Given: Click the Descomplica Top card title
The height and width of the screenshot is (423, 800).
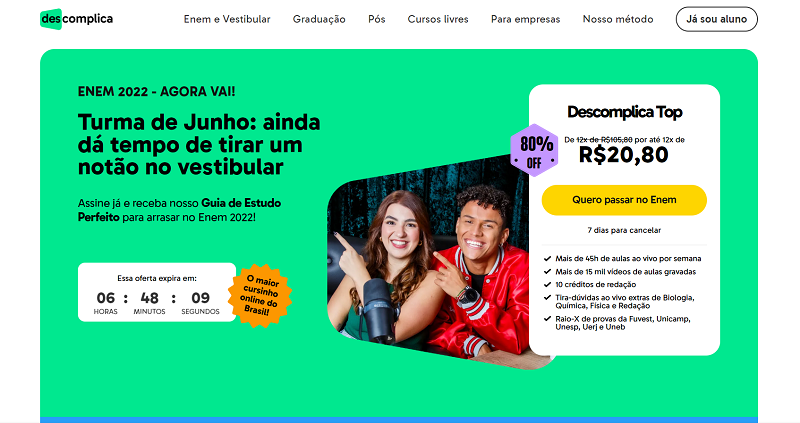Looking at the screenshot, I should click(x=624, y=112).
